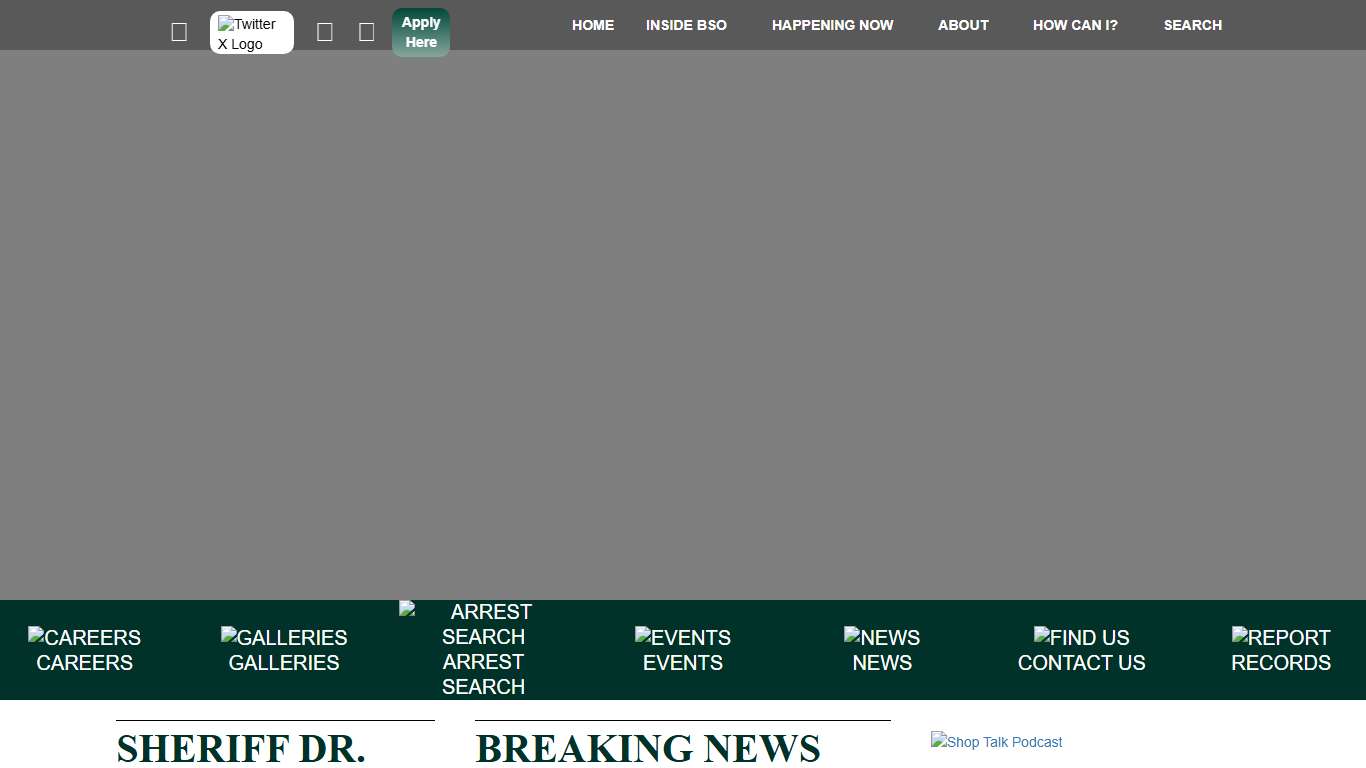Click the social icon right of the Twitter logo
This screenshot has height=768, width=1366.
click(324, 31)
